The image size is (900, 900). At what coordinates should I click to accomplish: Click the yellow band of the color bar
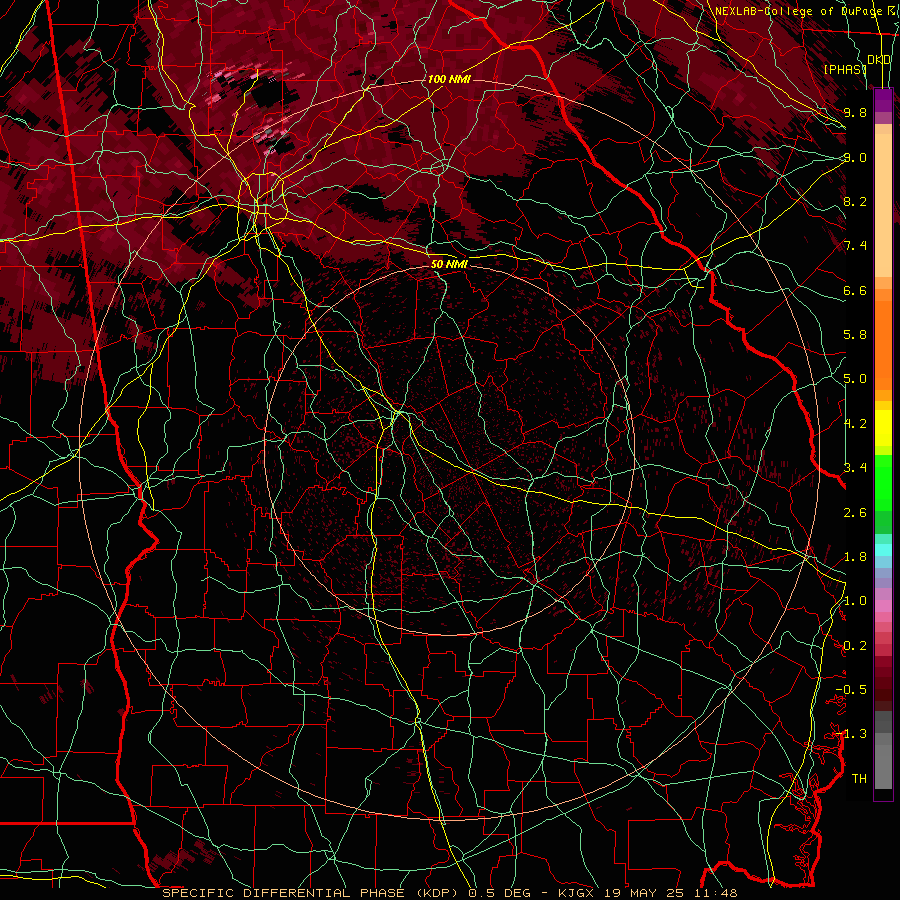[883, 428]
